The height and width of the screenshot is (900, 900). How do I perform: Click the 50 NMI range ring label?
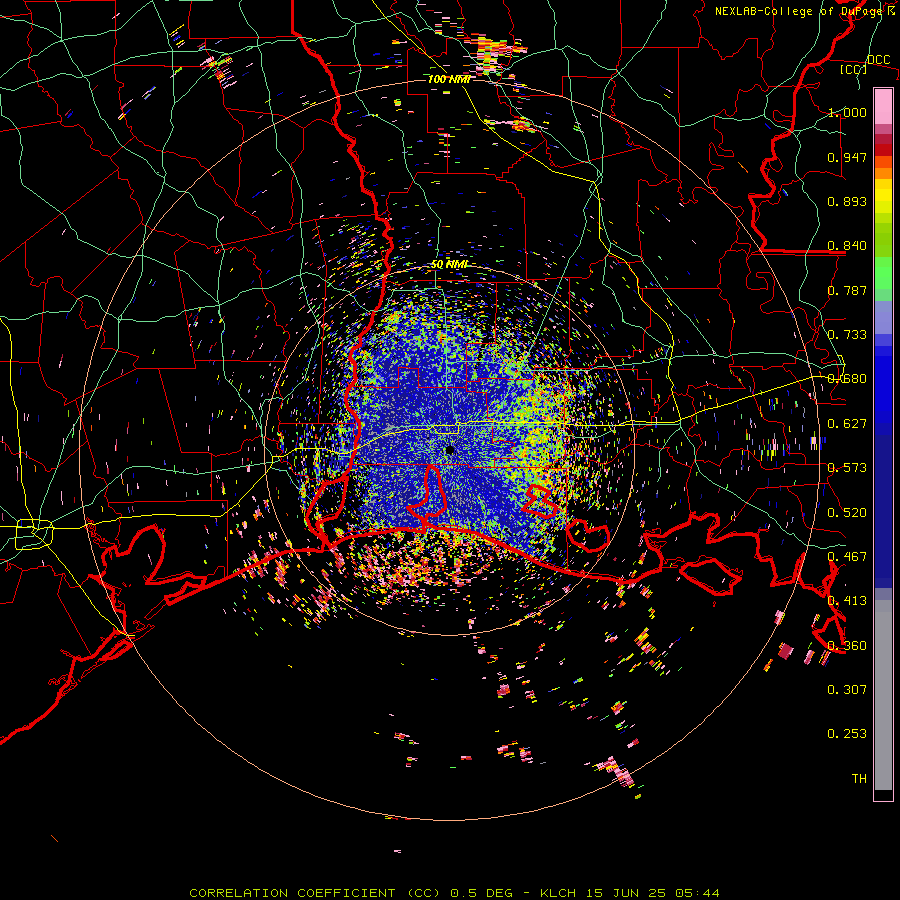tap(450, 265)
